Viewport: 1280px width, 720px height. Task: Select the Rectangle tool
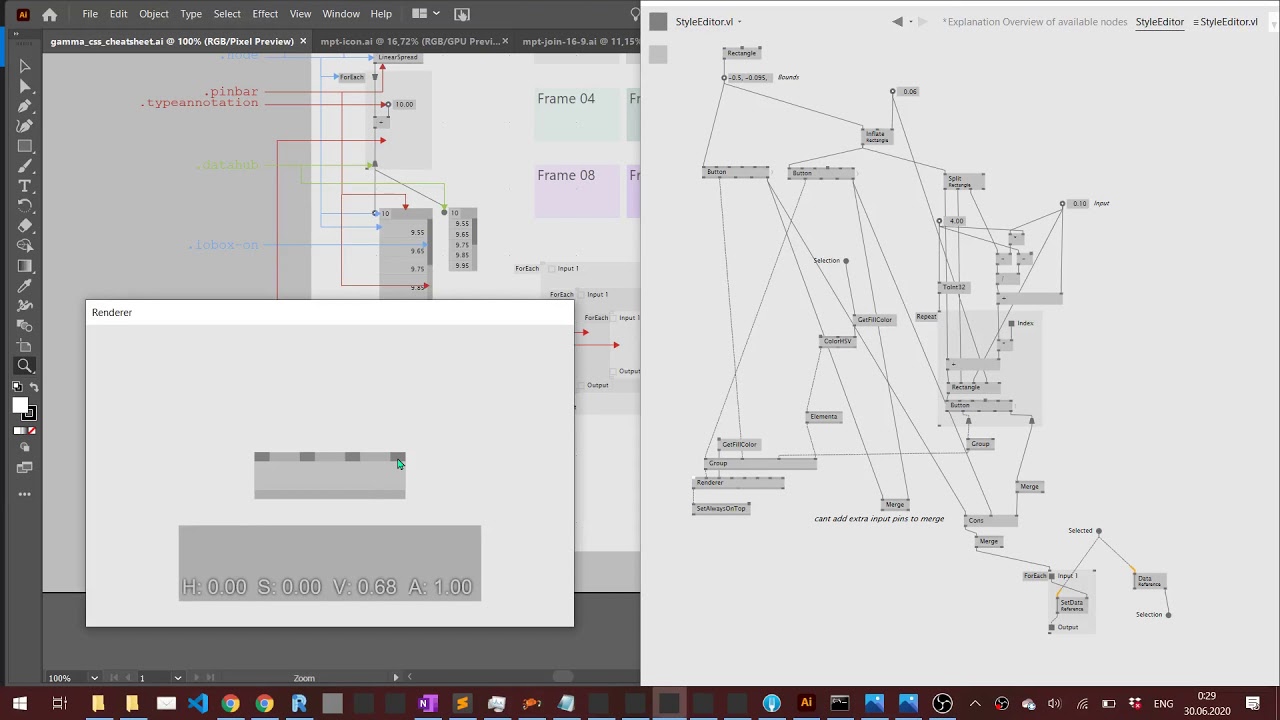(x=25, y=146)
